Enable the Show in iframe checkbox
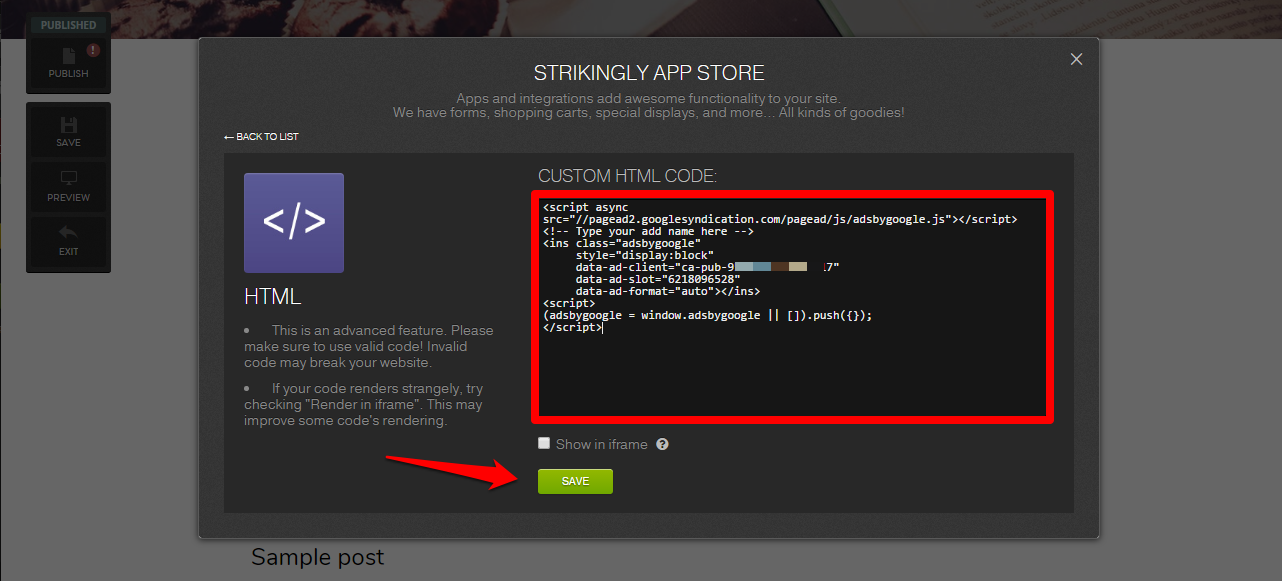Viewport: 1282px width, 581px height. (544, 443)
